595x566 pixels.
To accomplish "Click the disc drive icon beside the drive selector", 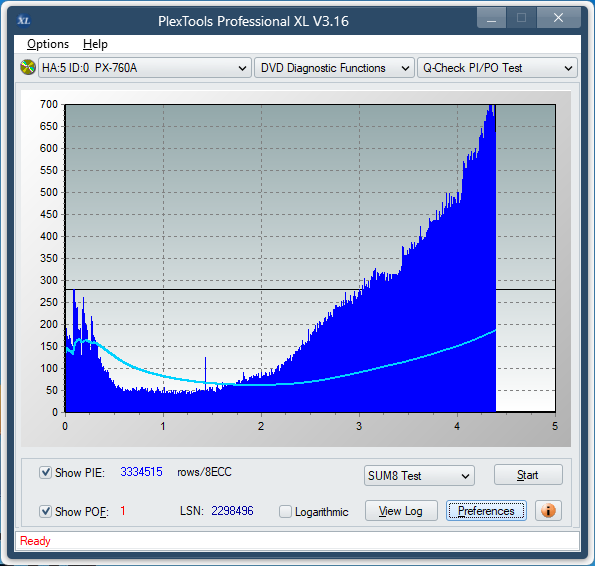I will coord(28,68).
